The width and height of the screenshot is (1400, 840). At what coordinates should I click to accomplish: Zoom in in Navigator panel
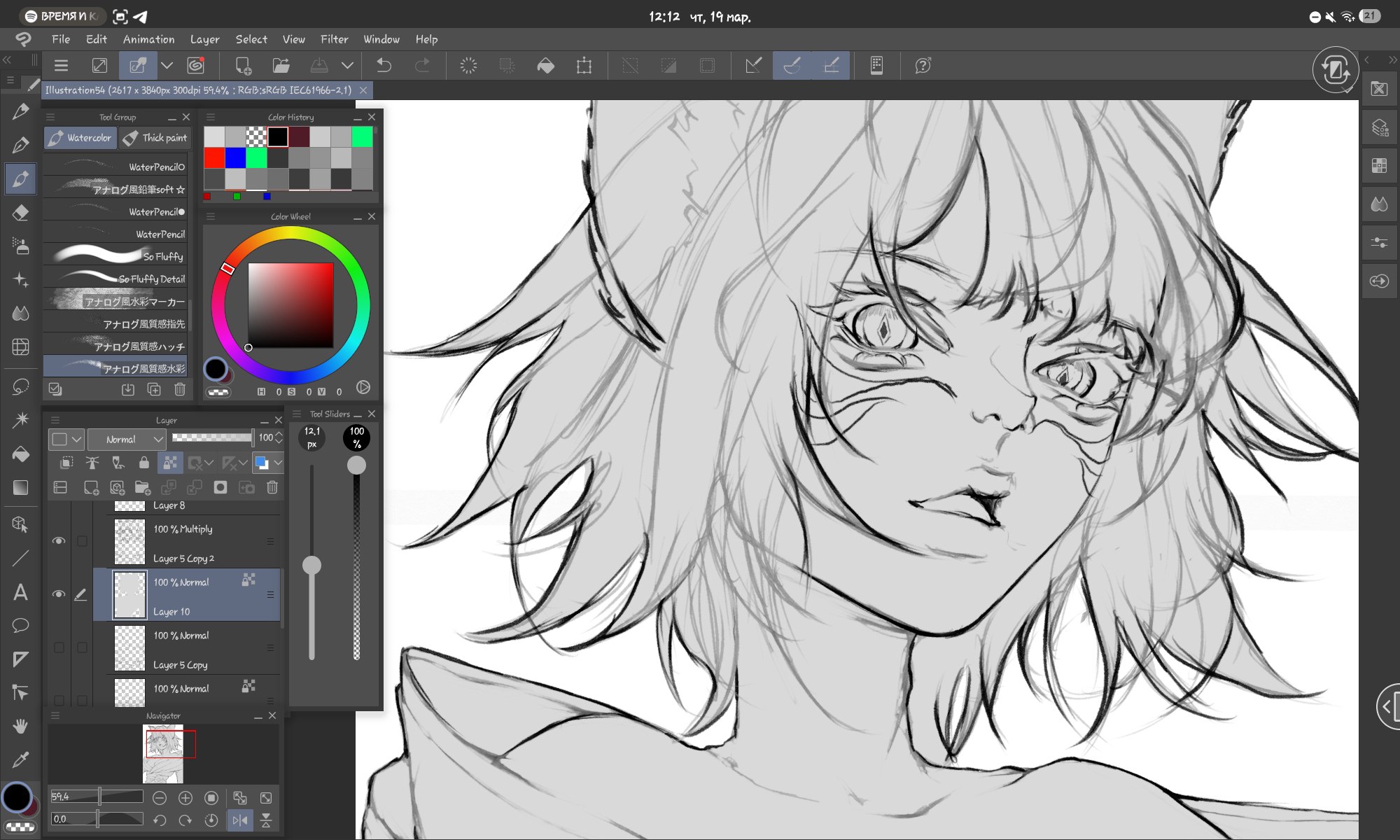[185, 798]
